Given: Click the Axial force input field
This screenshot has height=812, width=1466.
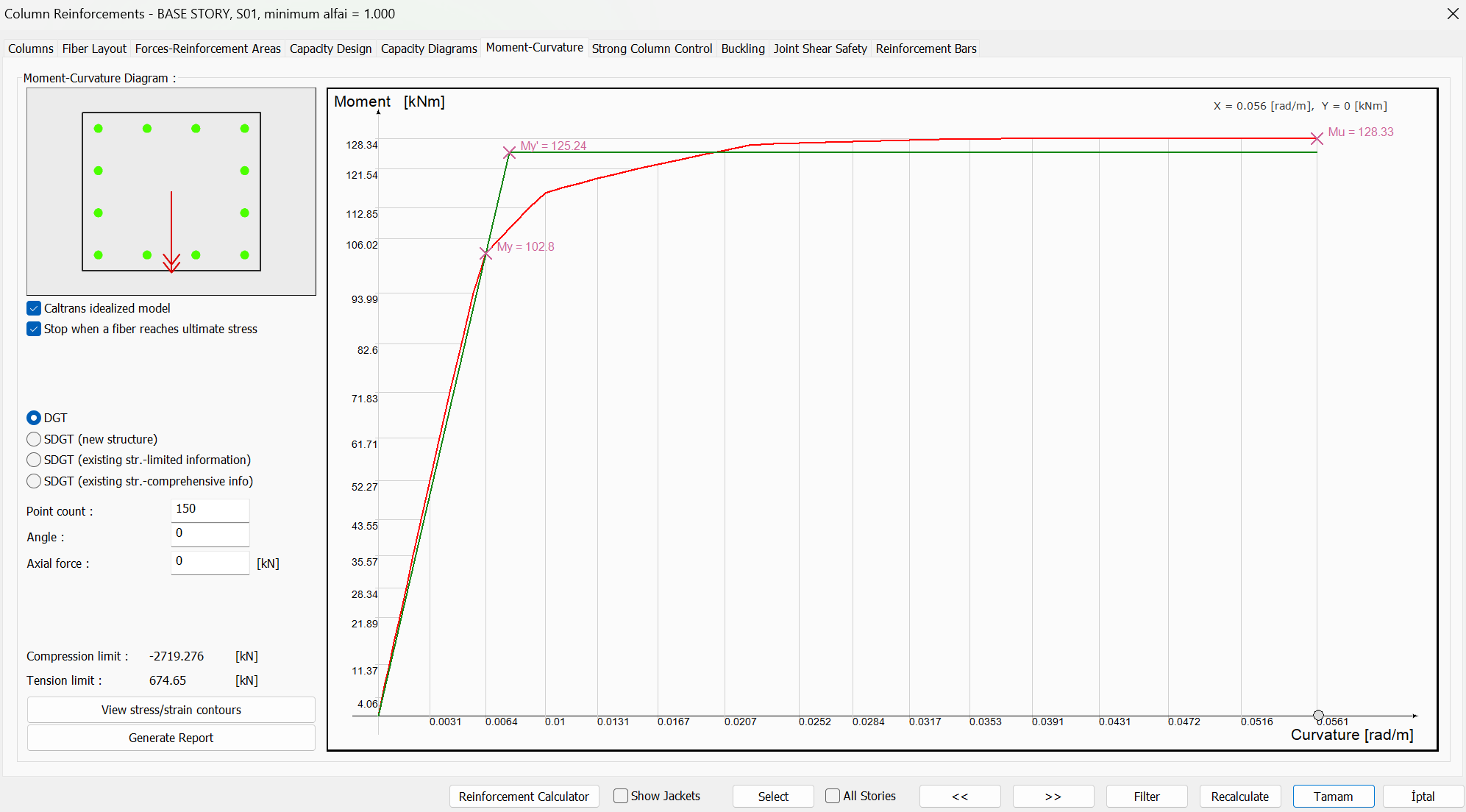Looking at the screenshot, I should point(210,561).
